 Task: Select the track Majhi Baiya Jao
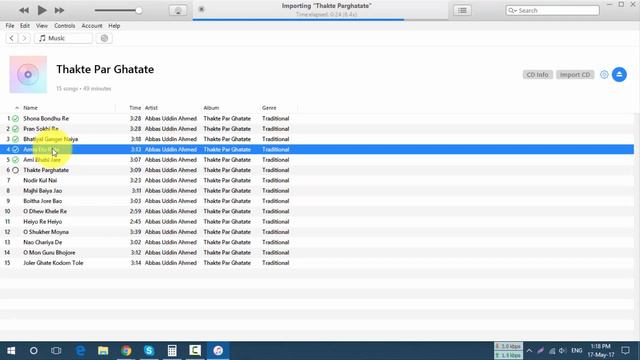pyautogui.click(x=42, y=191)
